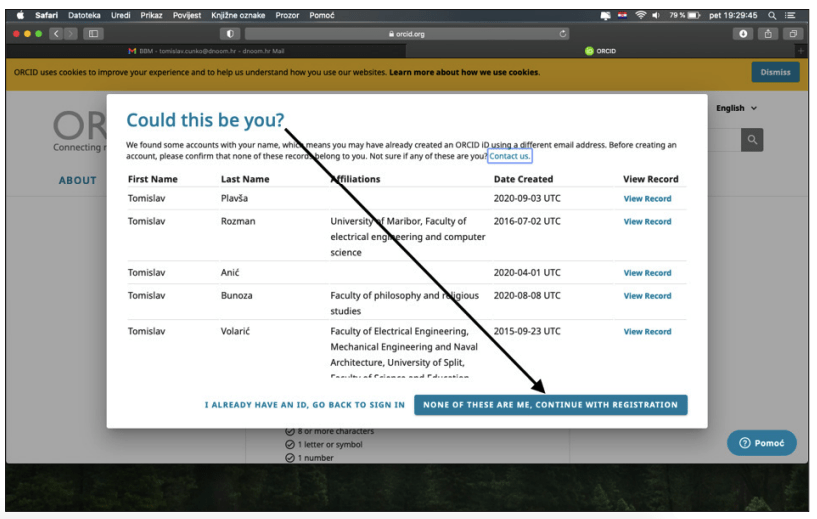Click the Croatian flag input source icon

(622, 15)
